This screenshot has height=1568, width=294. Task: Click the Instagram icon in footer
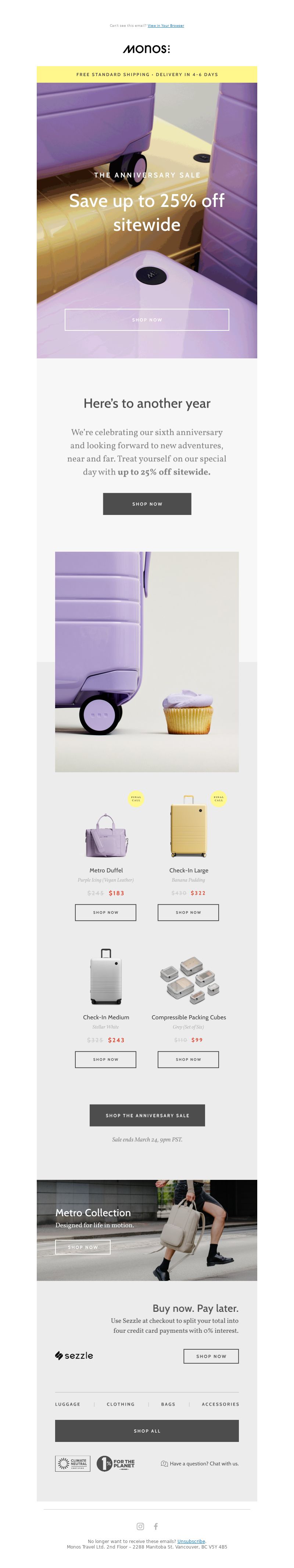140,1526
